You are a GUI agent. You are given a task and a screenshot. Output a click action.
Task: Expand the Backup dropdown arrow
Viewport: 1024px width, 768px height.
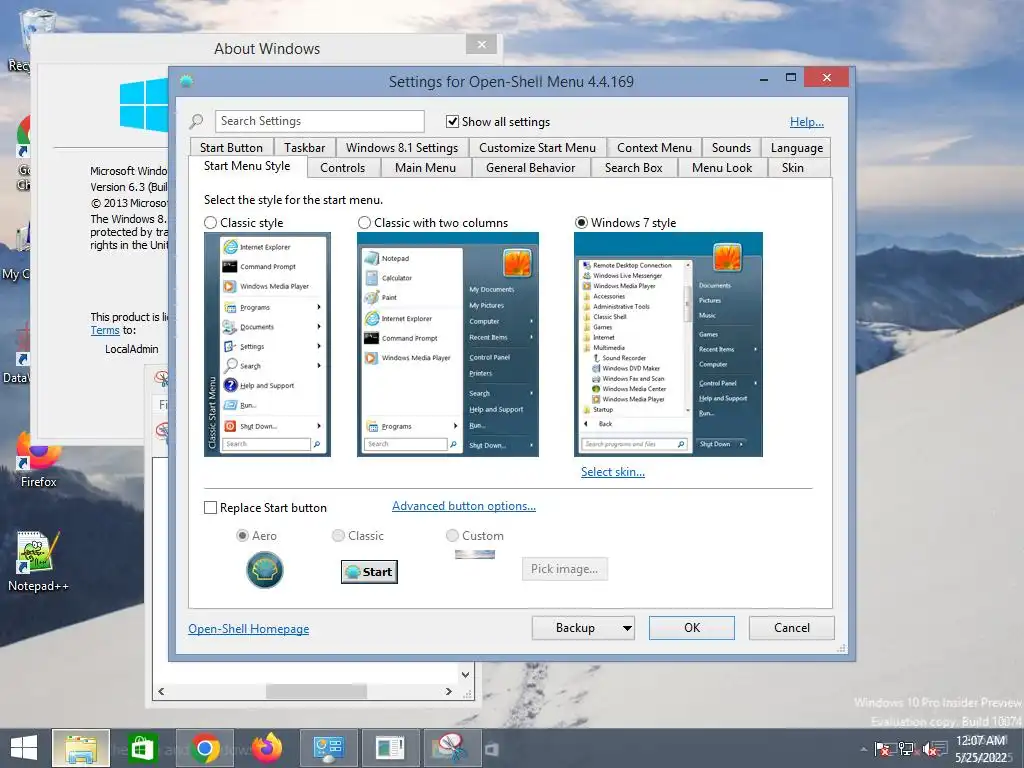[627, 628]
